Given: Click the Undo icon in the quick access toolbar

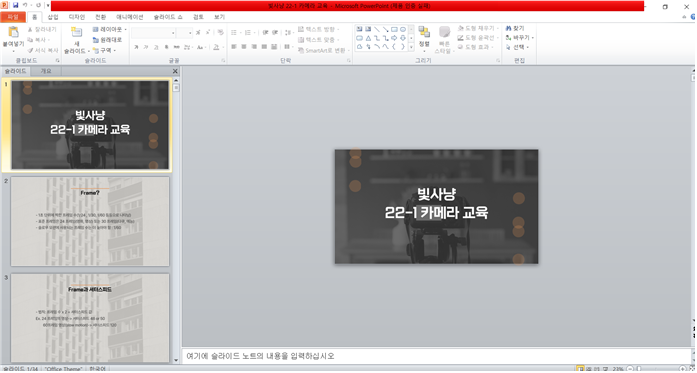Looking at the screenshot, I should (25, 5).
